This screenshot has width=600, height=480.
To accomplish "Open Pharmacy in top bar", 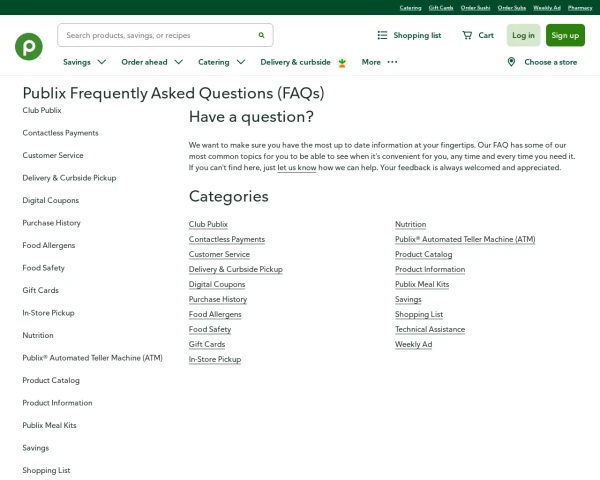I will 580,7.
